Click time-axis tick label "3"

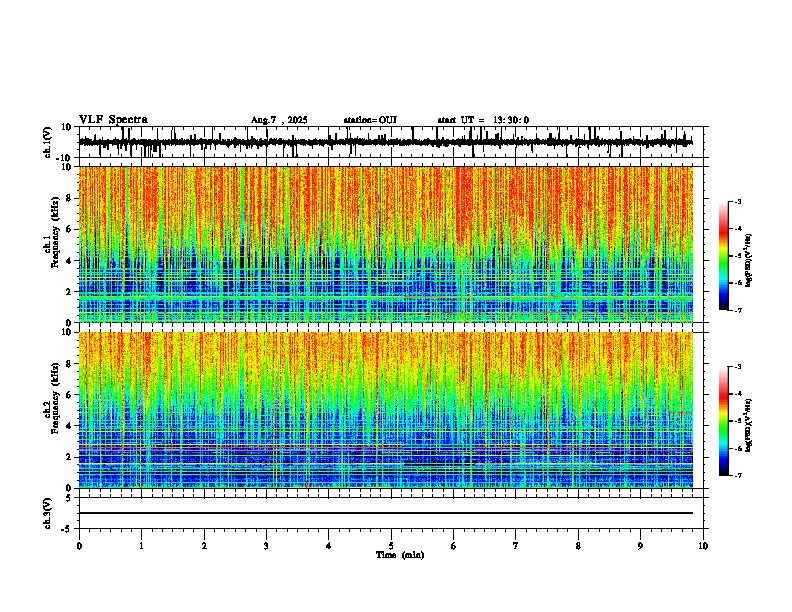(266, 546)
